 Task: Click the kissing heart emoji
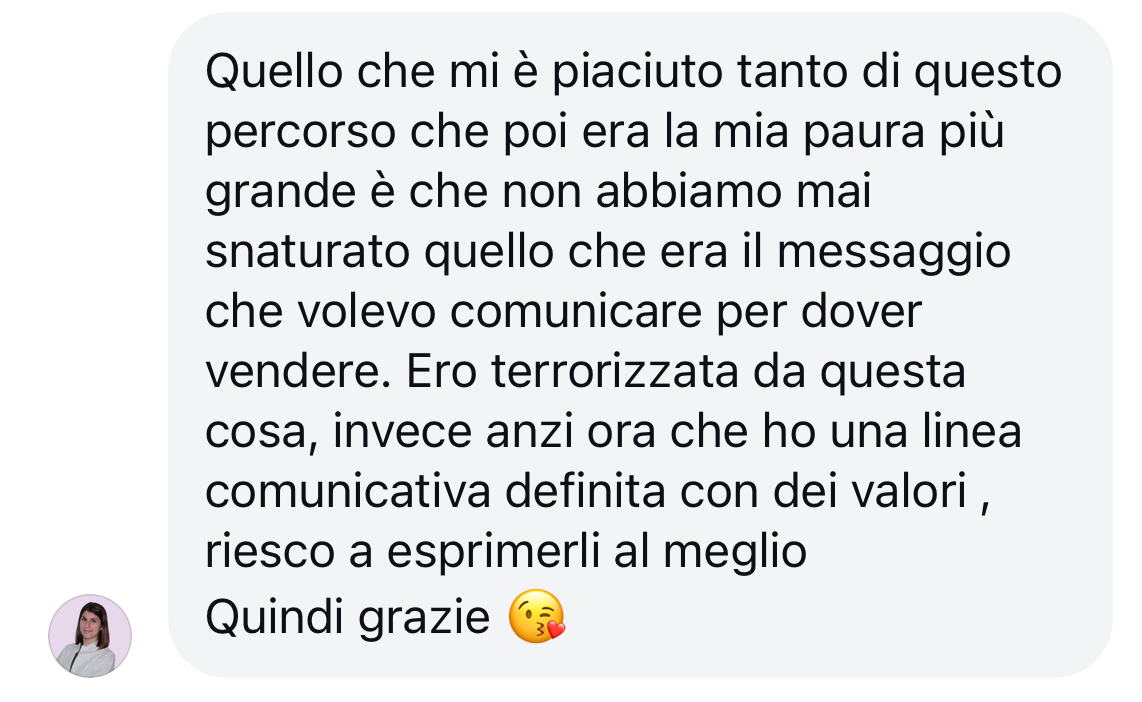[537, 616]
